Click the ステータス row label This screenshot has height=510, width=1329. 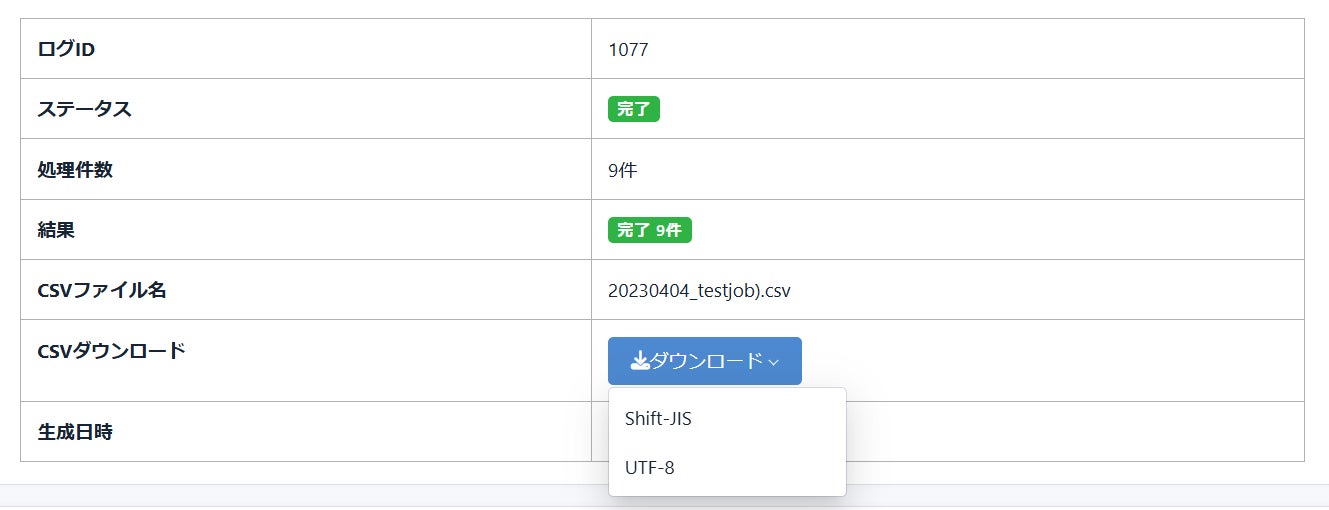(84, 109)
